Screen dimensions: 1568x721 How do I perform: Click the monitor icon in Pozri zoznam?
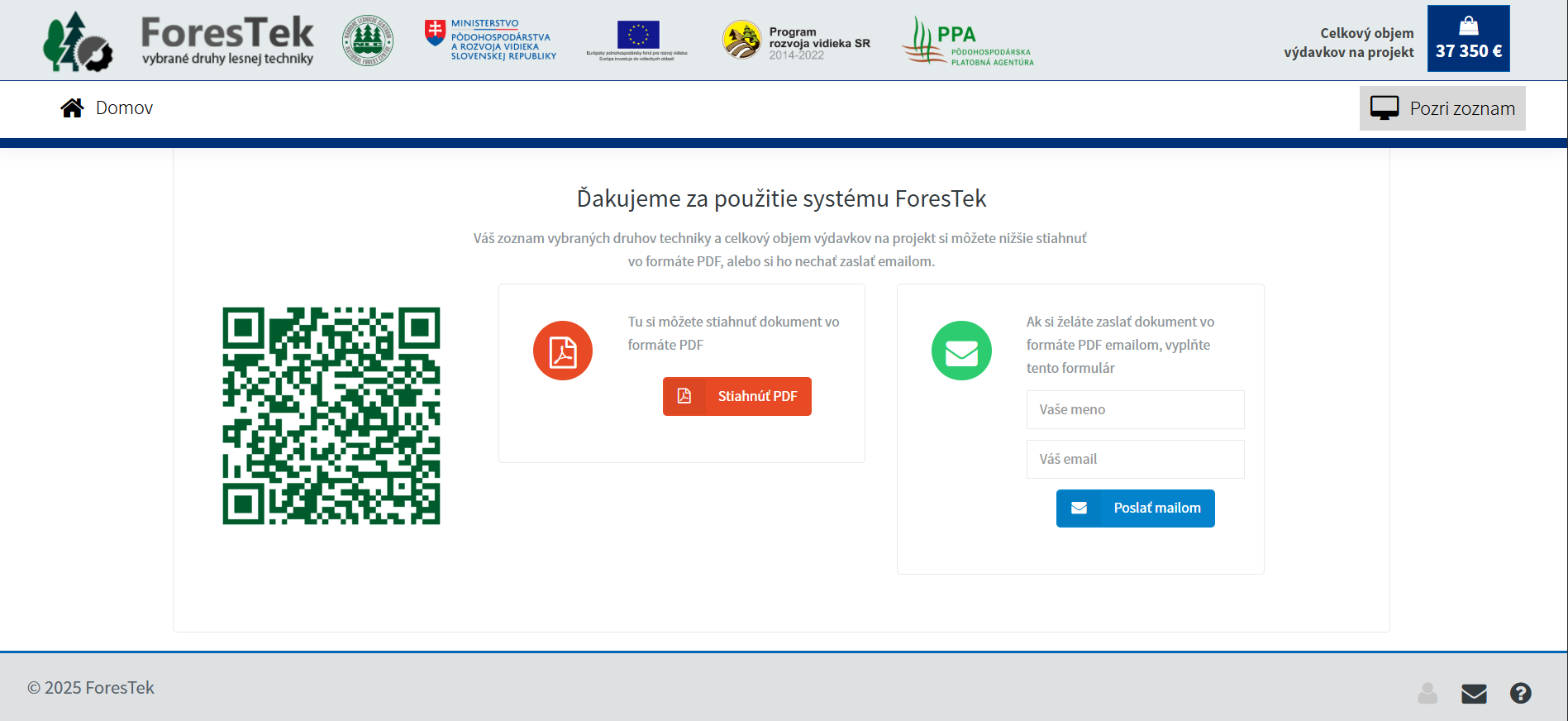(1385, 108)
